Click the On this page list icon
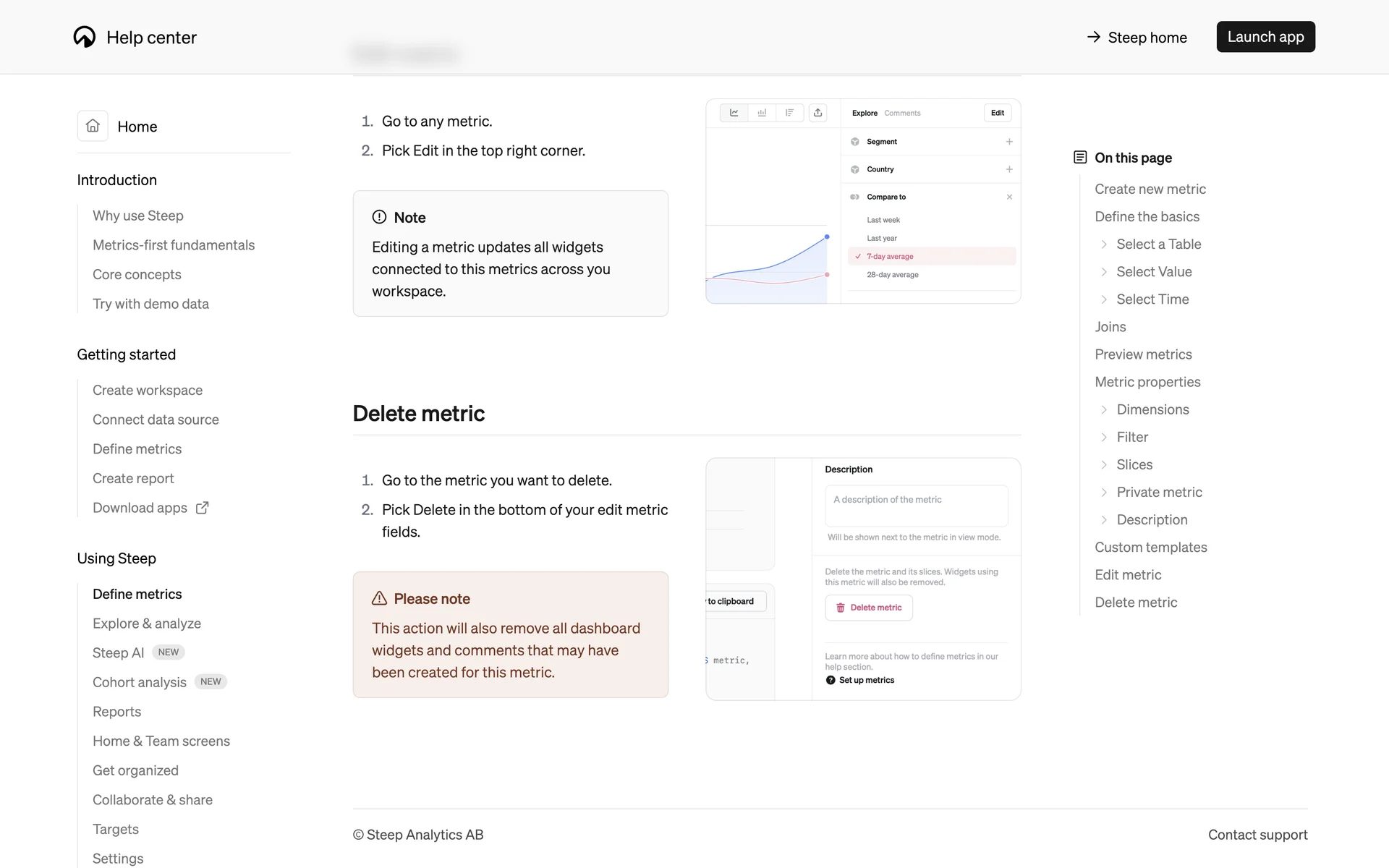The height and width of the screenshot is (868, 1389). point(1080,157)
